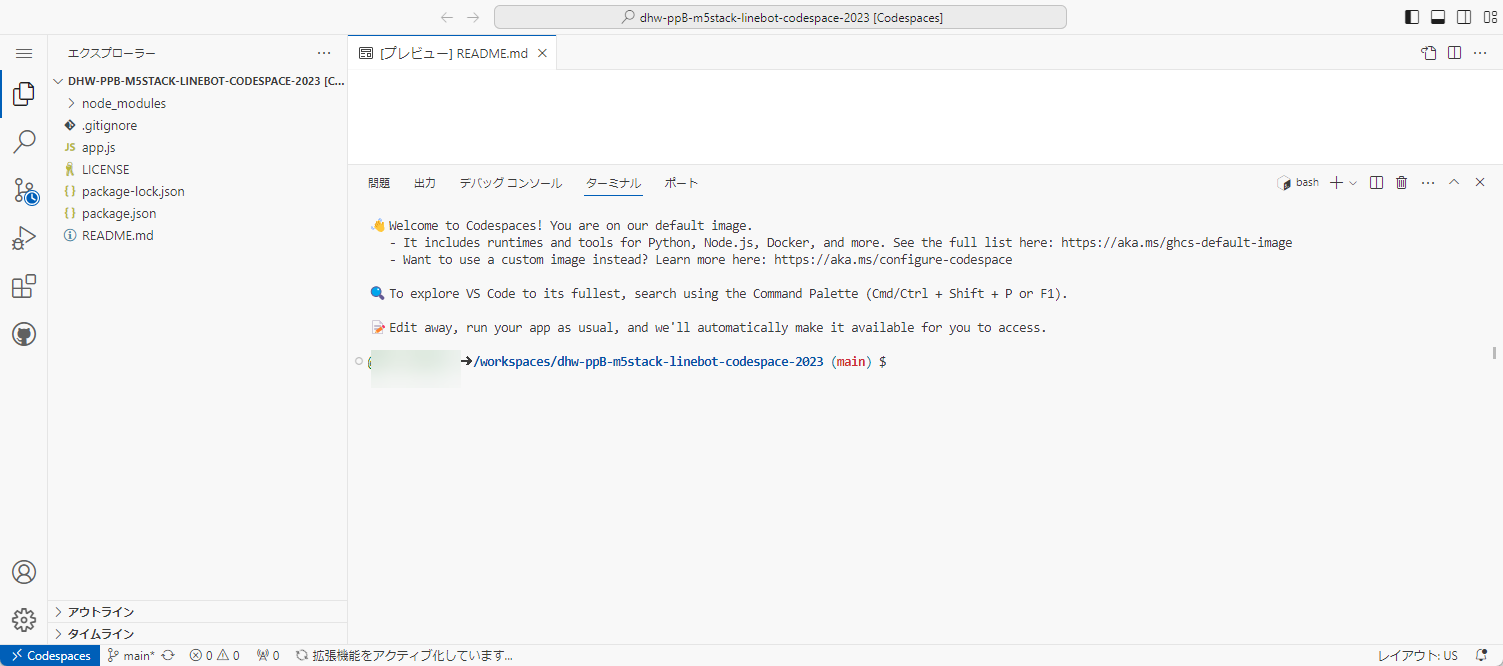
Task: Expand the node_modules folder
Action: (198, 103)
